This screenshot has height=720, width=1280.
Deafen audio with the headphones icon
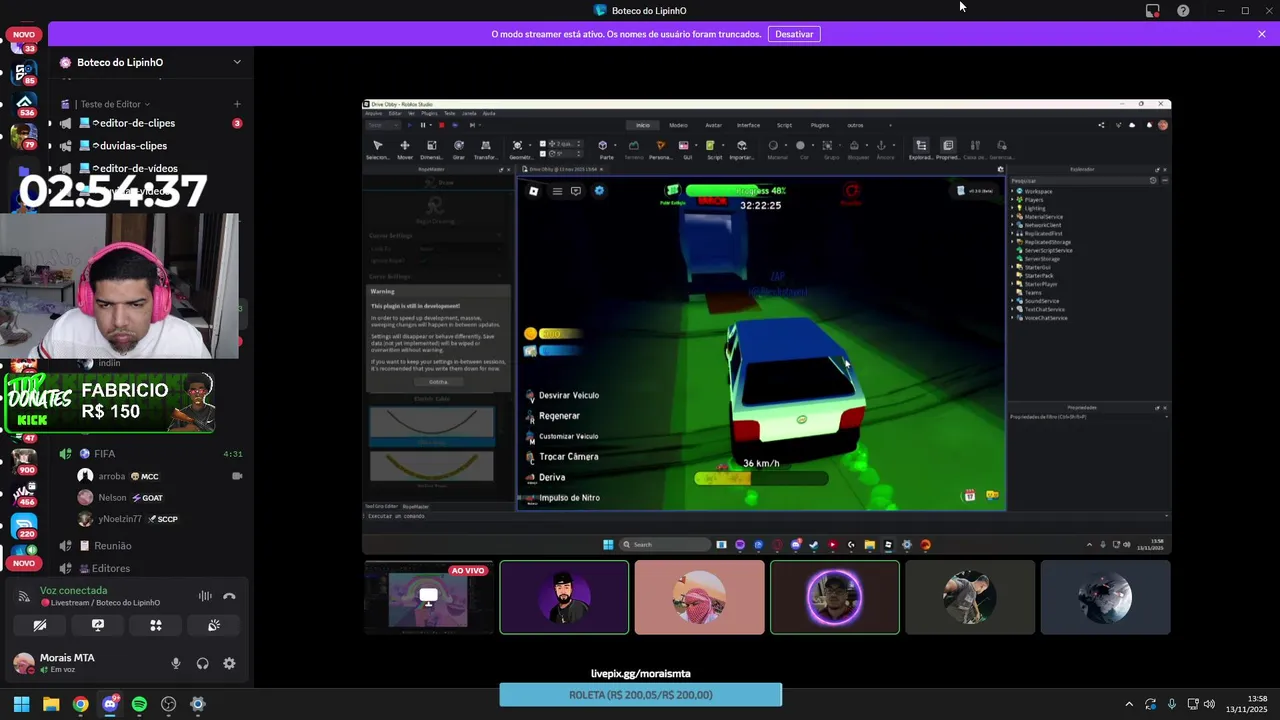tap(203, 663)
